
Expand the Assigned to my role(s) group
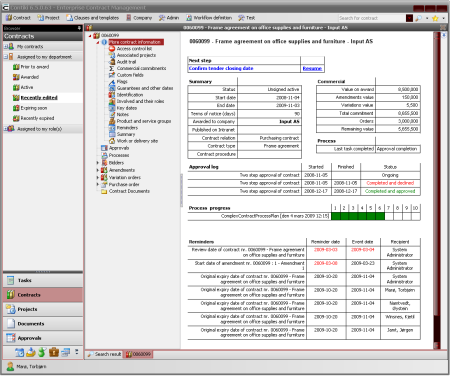[6, 129]
